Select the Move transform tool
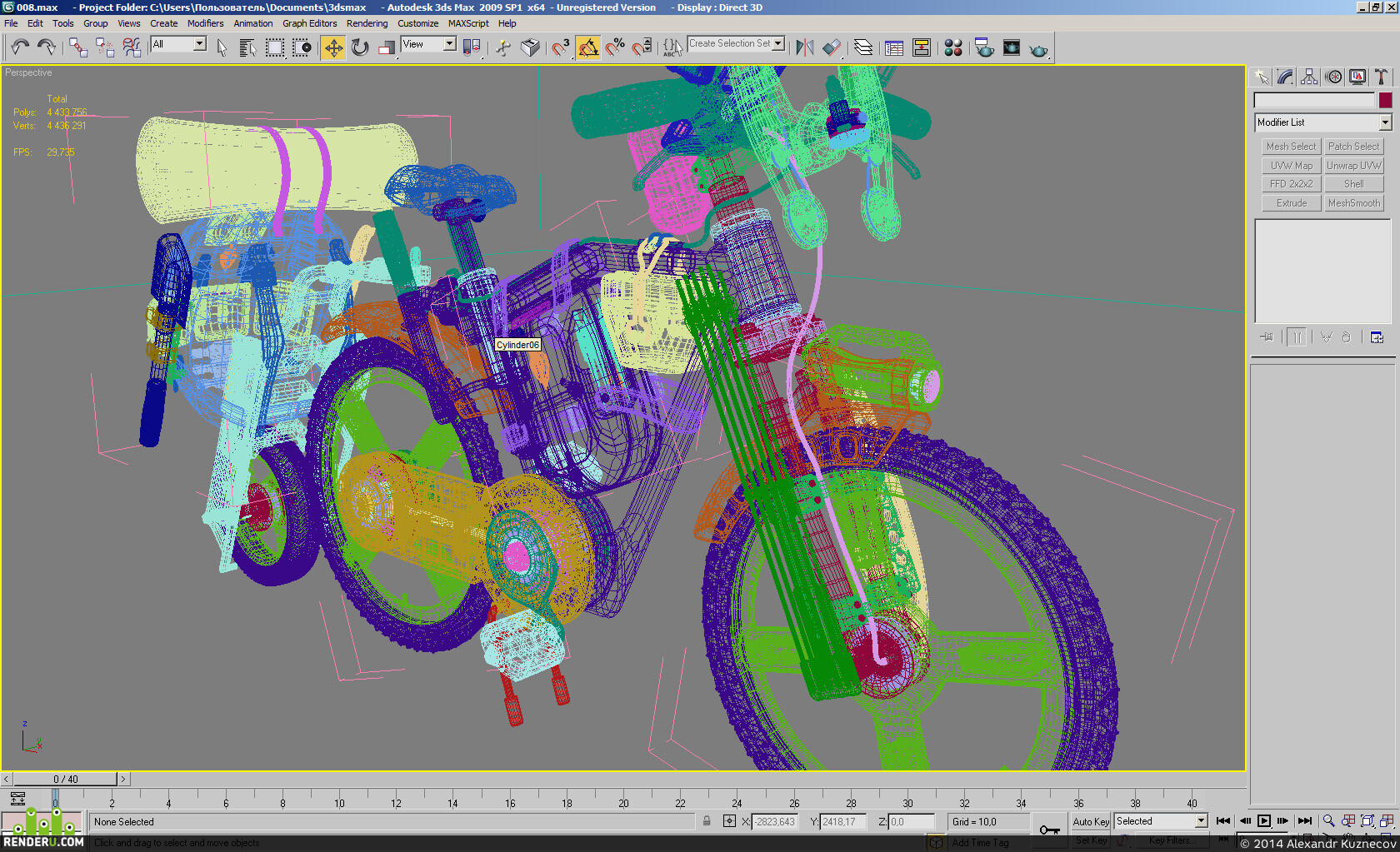This screenshot has width=1400, height=852. coord(333,47)
